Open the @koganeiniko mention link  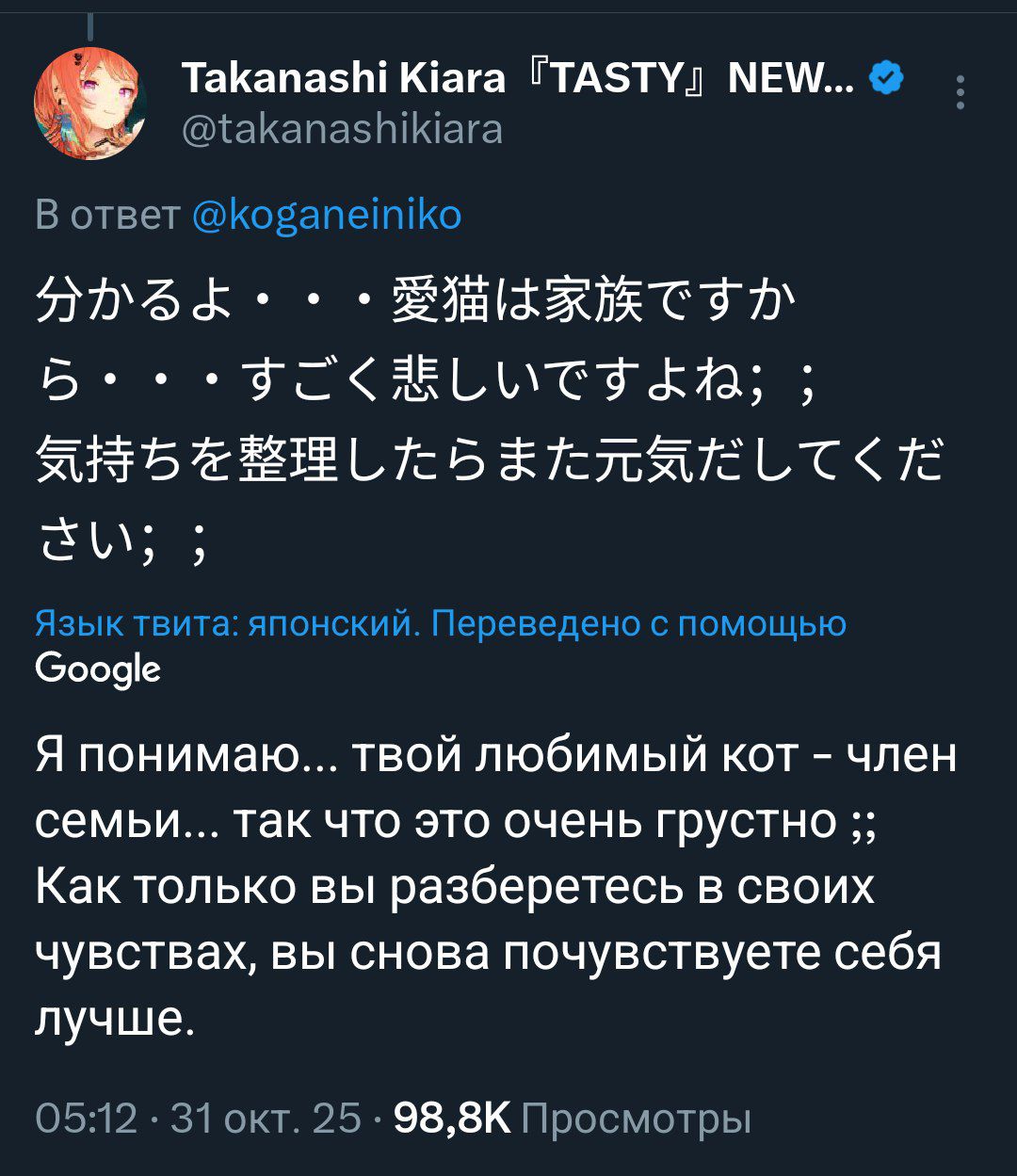(327, 215)
